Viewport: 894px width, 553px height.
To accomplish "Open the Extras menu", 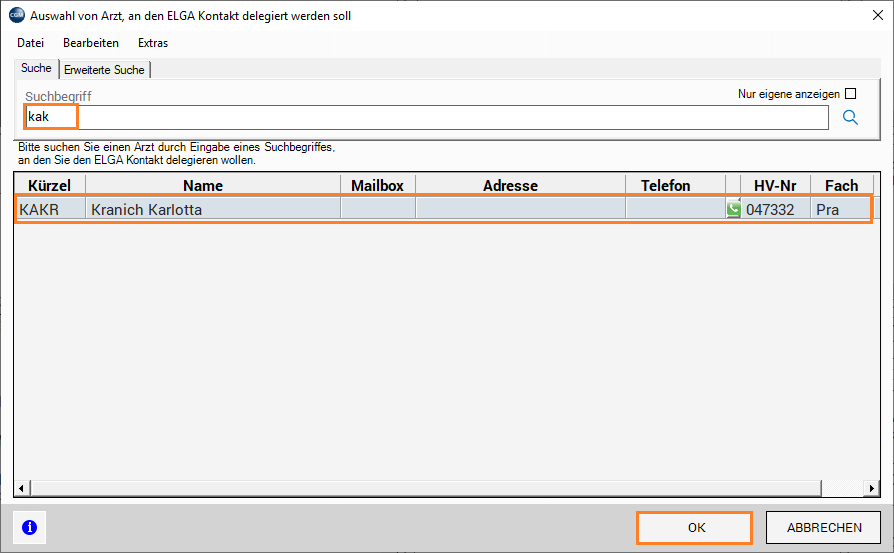I will (153, 43).
